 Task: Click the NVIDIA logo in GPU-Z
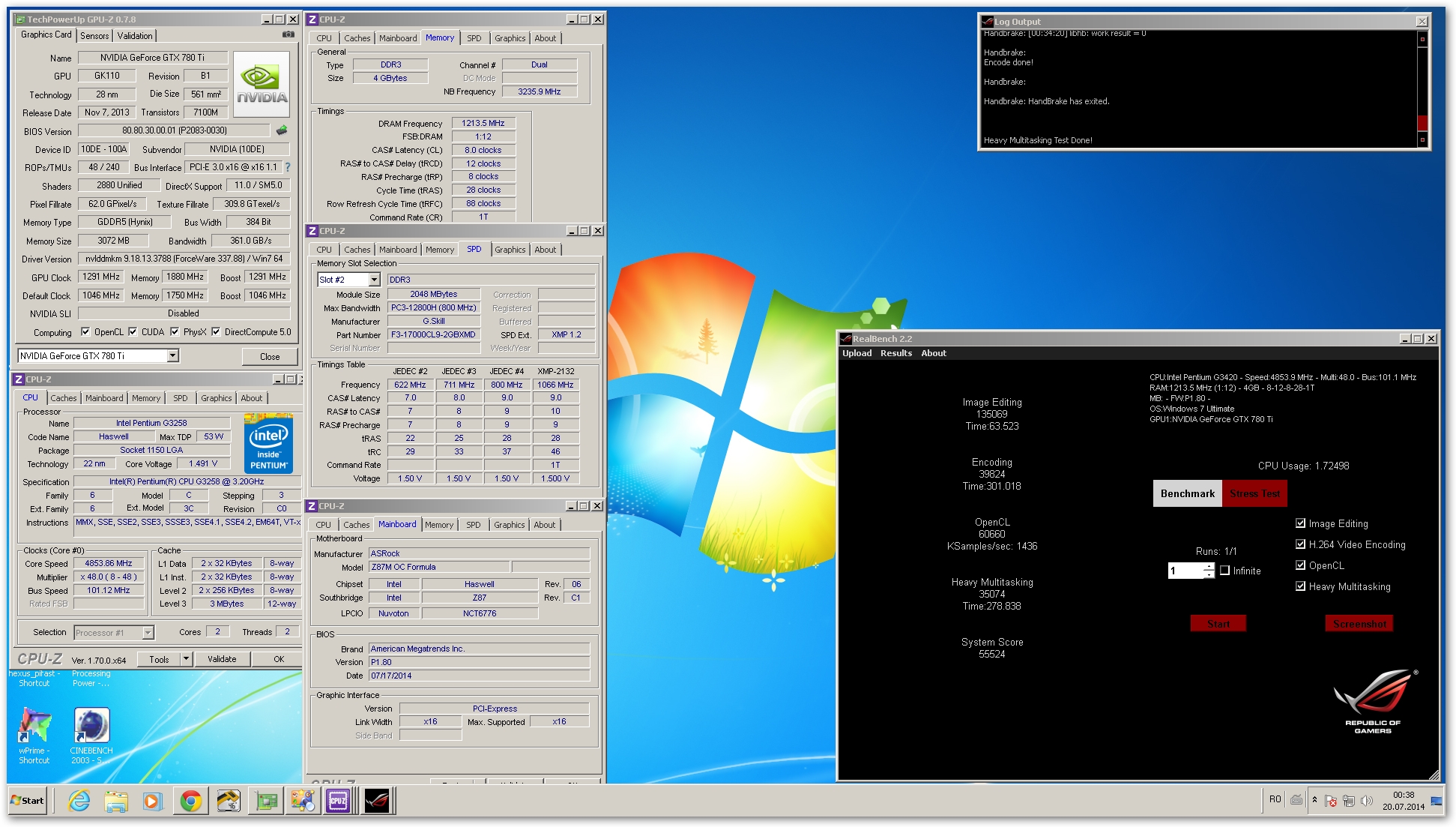pos(262,84)
